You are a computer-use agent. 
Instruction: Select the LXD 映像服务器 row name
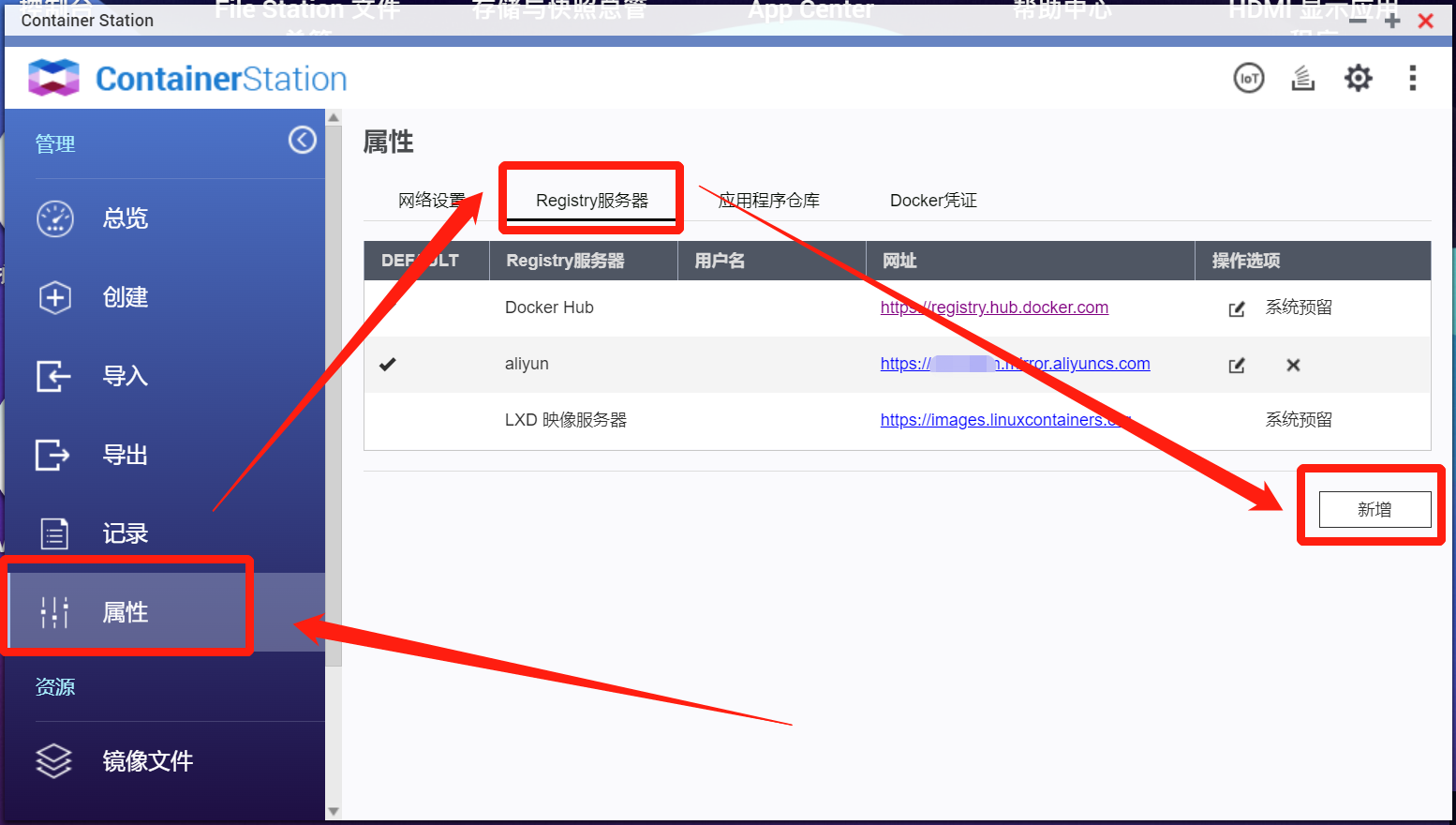(x=566, y=420)
